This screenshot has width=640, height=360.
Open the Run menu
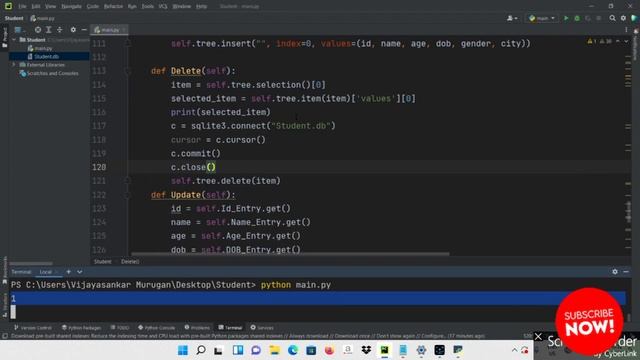click(x=132, y=6)
